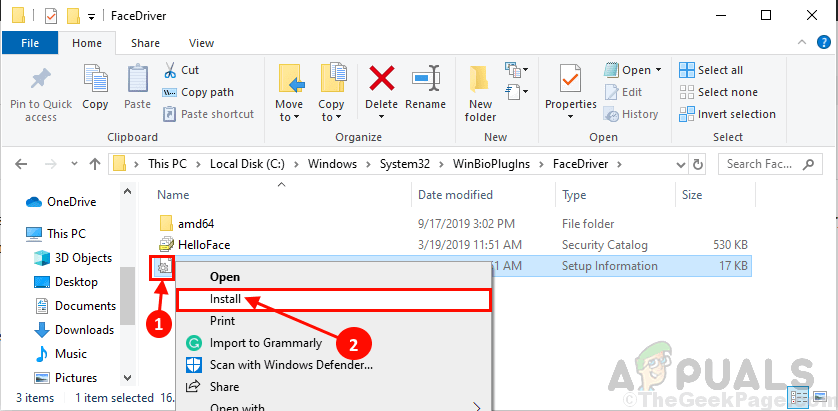Go up one folder level
Image resolution: width=838 pixels, height=411 pixels.
coord(95,164)
